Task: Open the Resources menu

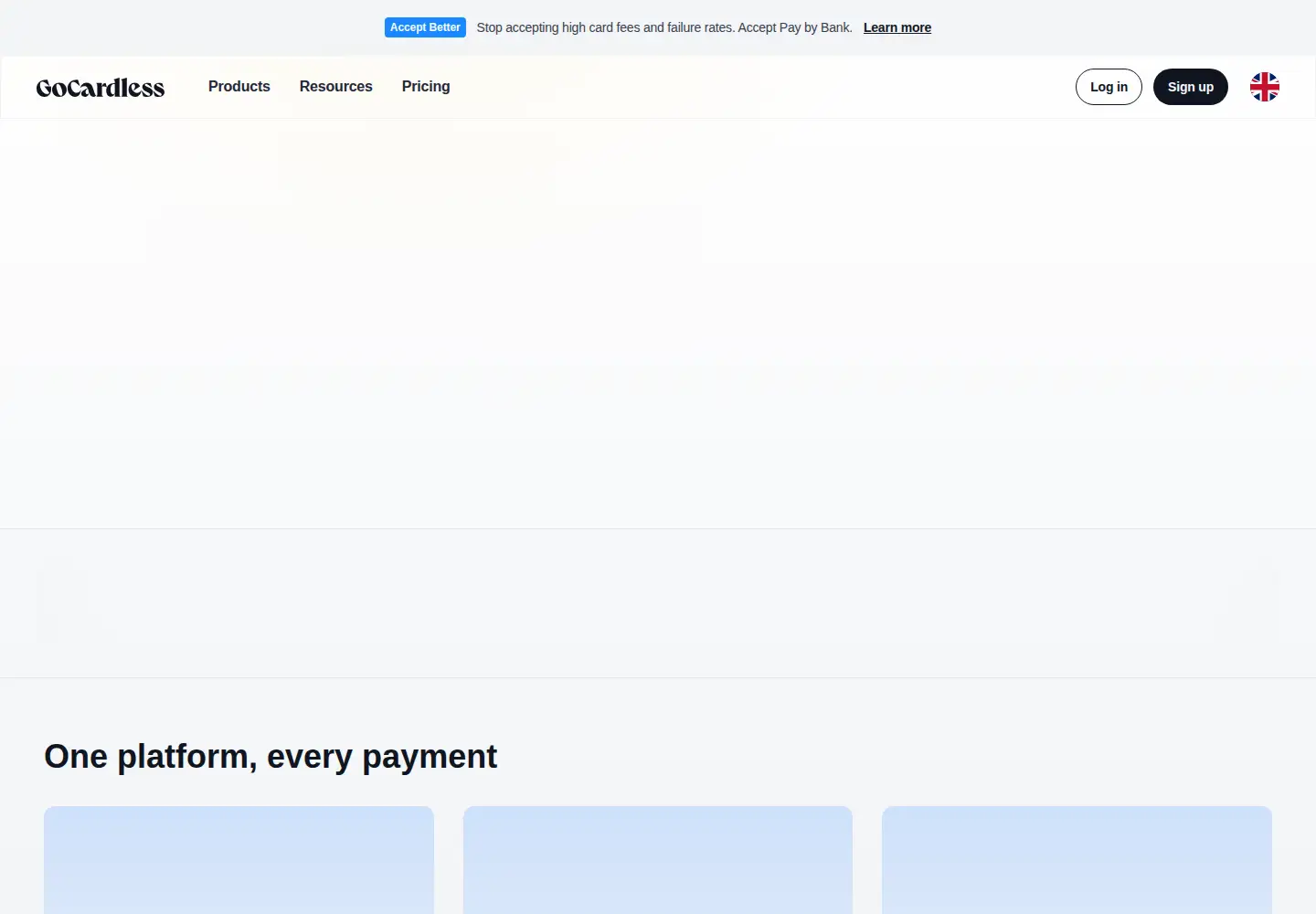Action: (x=336, y=87)
